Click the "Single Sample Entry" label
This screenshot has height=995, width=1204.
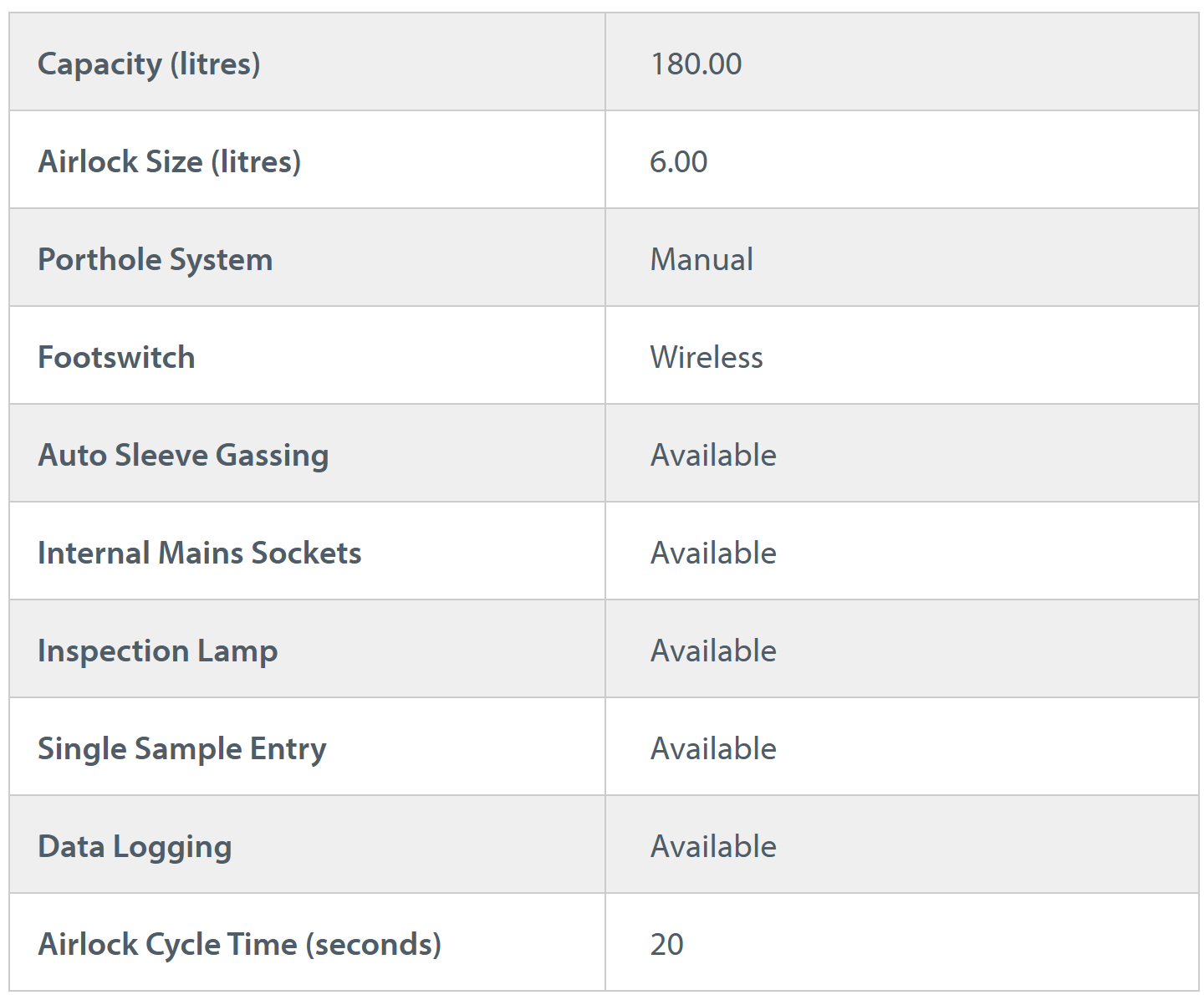(x=182, y=748)
